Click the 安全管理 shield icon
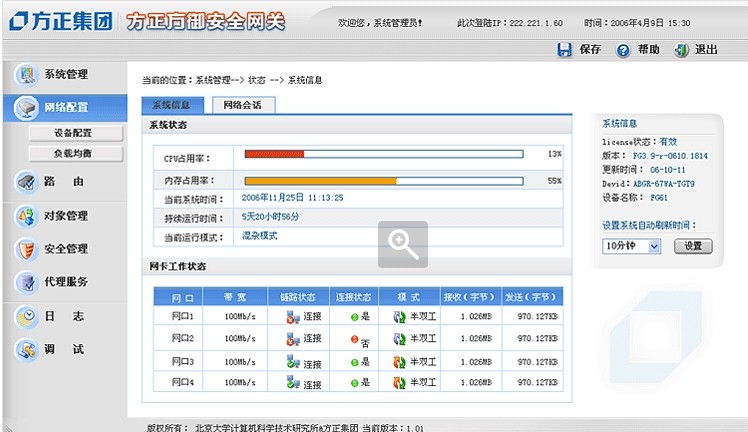Screen dimensions: 748x432 (26, 249)
